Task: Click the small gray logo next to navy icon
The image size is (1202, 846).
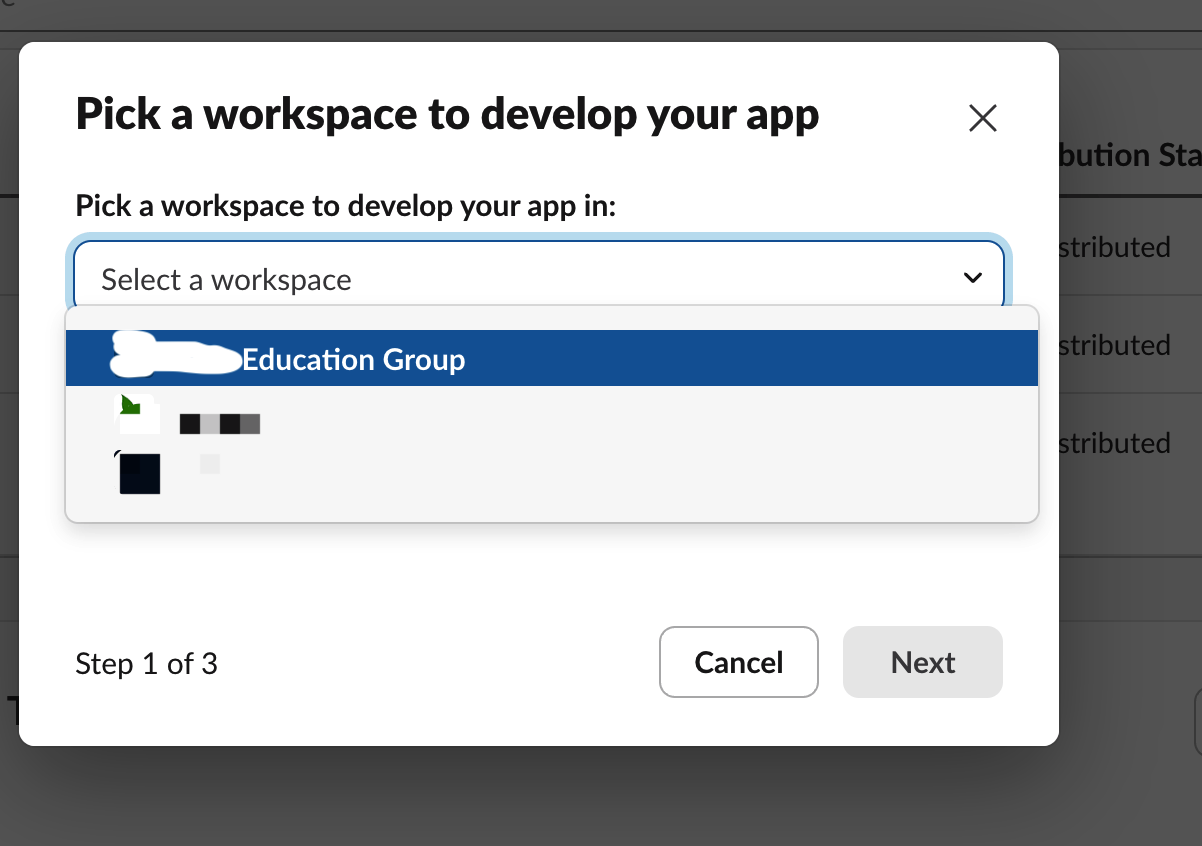Action: [208, 463]
